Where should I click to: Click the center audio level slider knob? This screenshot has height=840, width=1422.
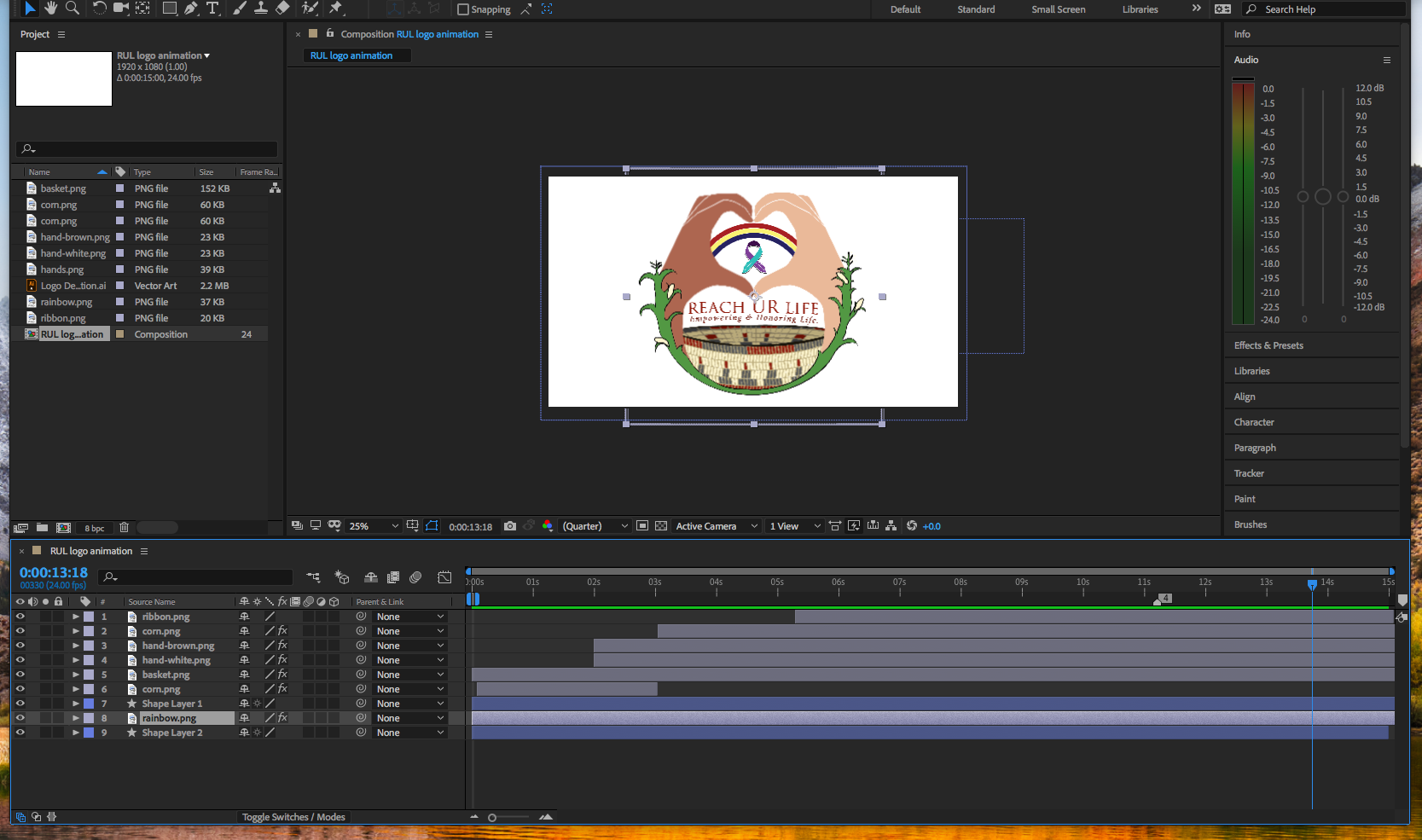tap(1323, 197)
